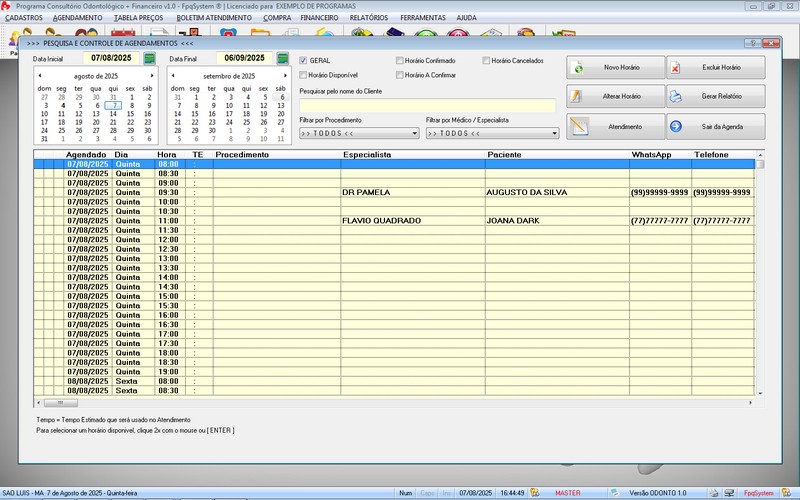Advance to next month in setembro calendar

pos(287,76)
